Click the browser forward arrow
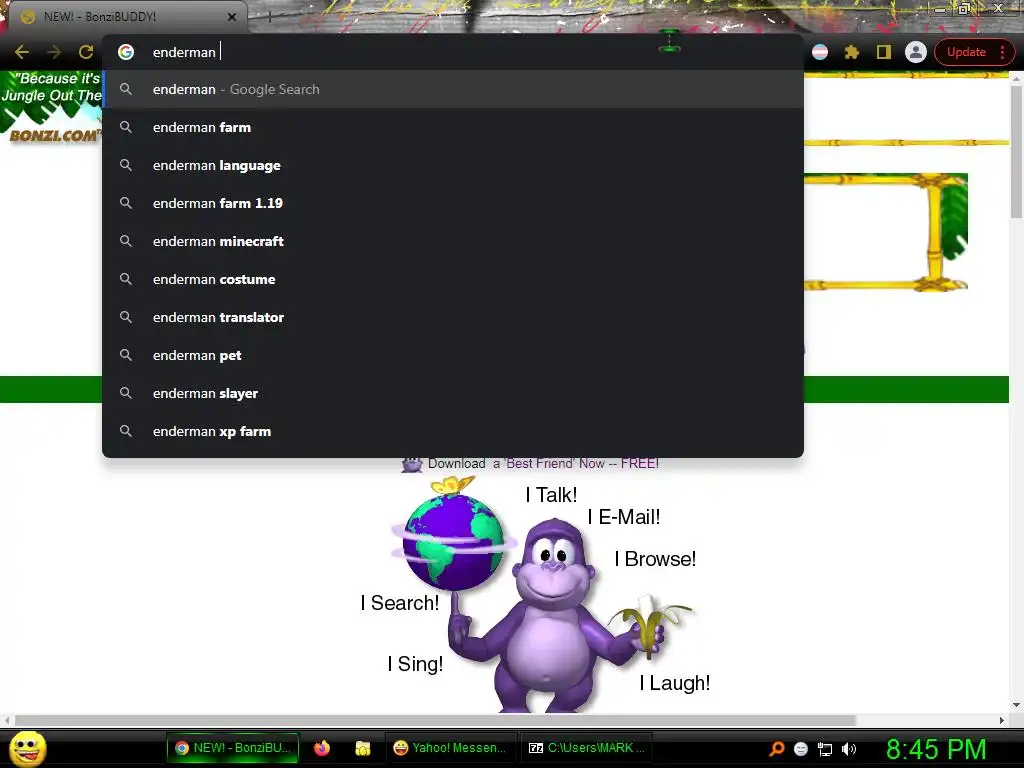The image size is (1024, 768). [x=54, y=52]
